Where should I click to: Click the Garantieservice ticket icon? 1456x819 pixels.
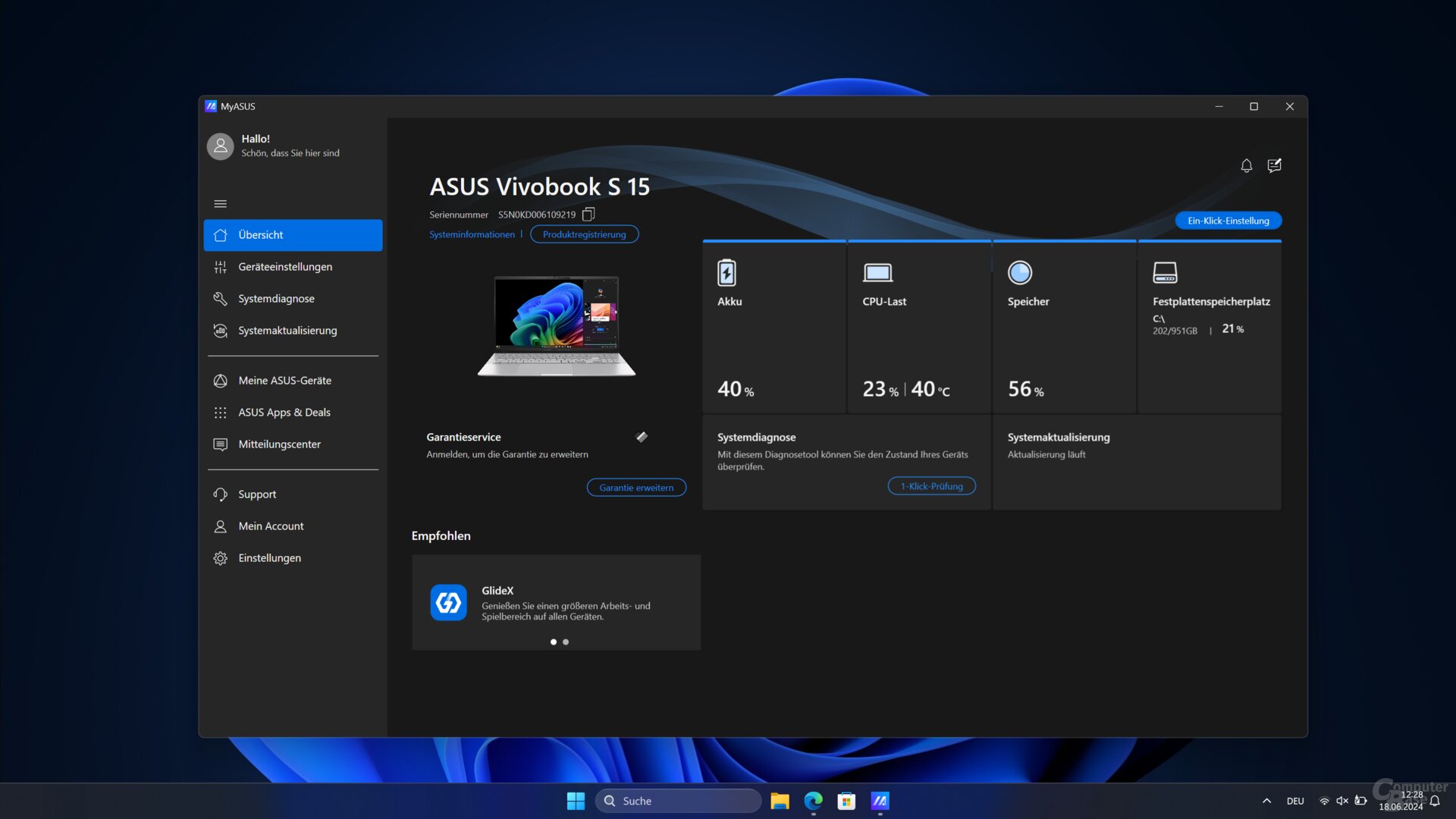point(642,437)
